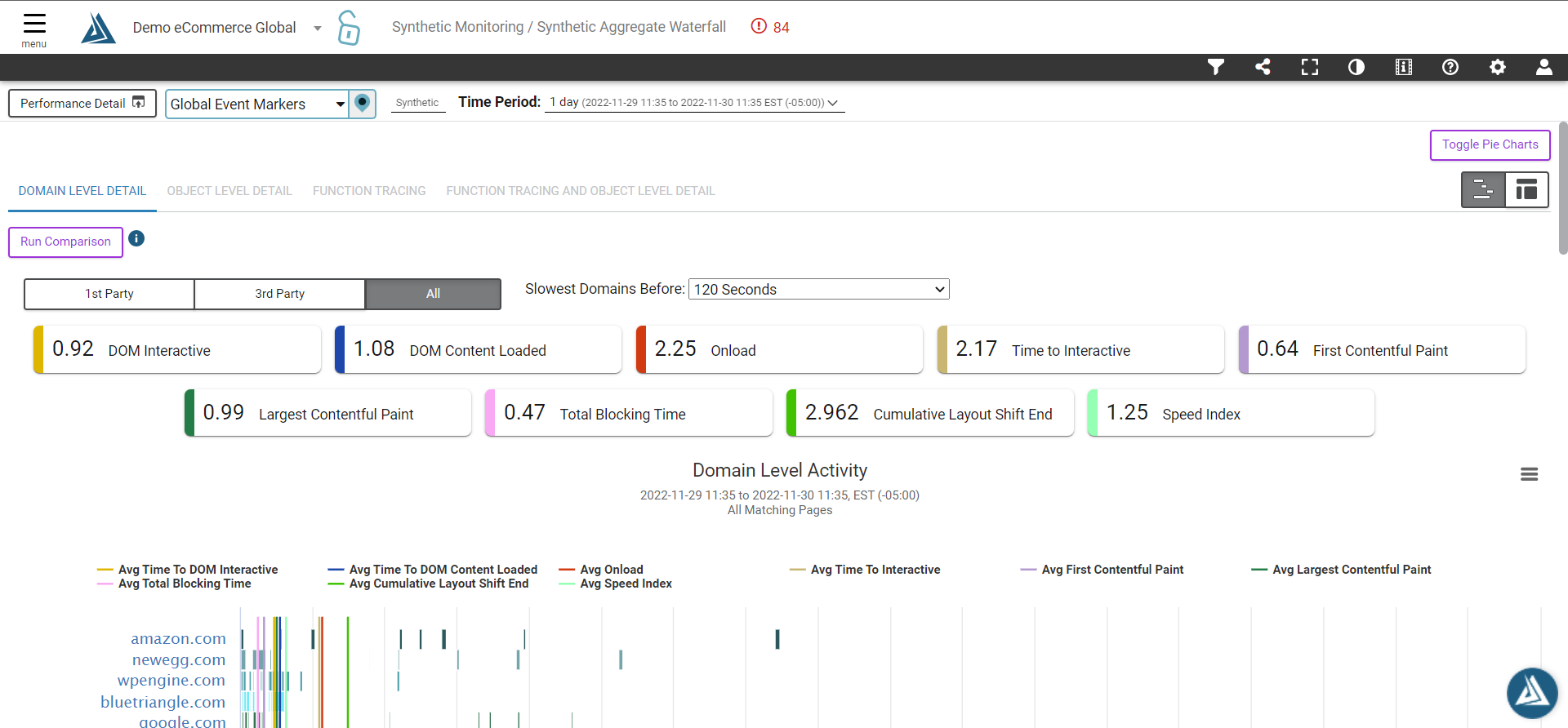This screenshot has width=1568, height=728.
Task: Switch to Object Level Detail tab
Action: [229, 191]
